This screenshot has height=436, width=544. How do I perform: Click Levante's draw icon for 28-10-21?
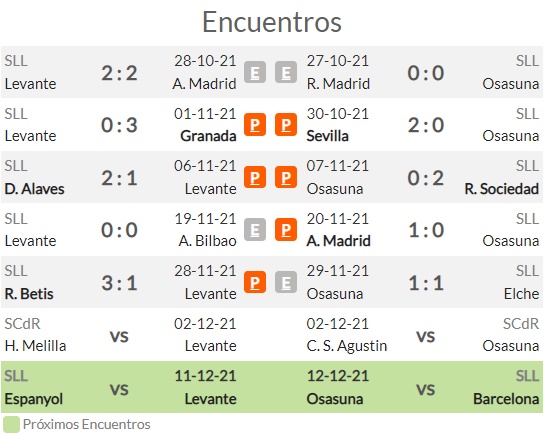[255, 72]
